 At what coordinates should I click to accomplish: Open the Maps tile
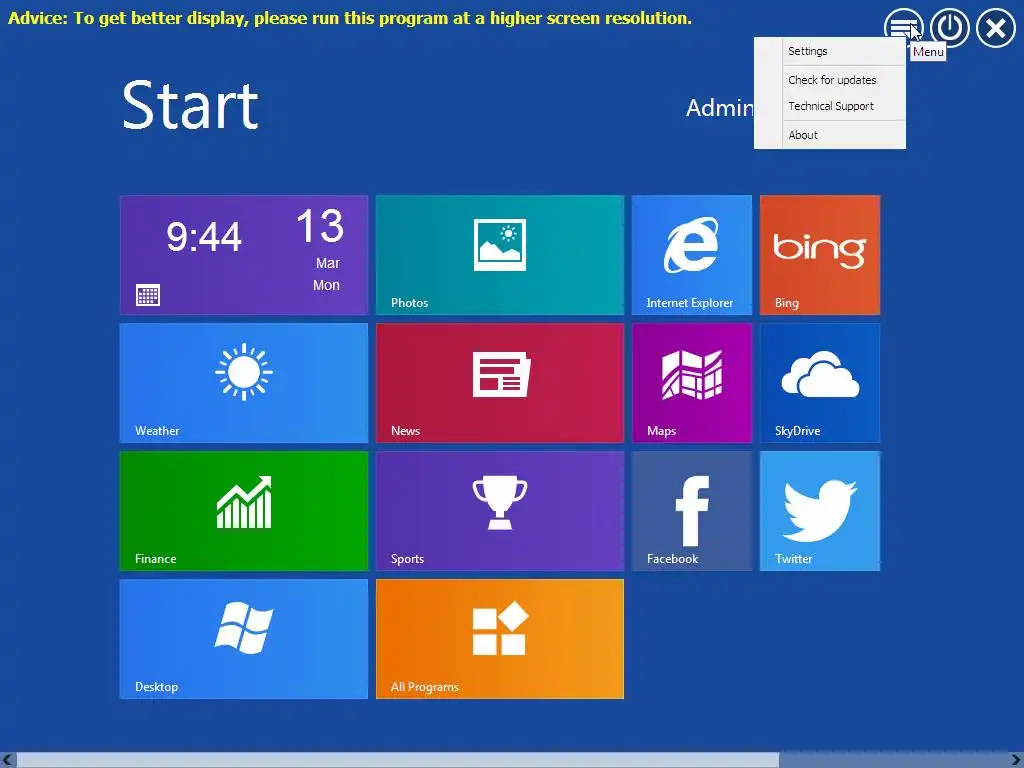tap(692, 383)
